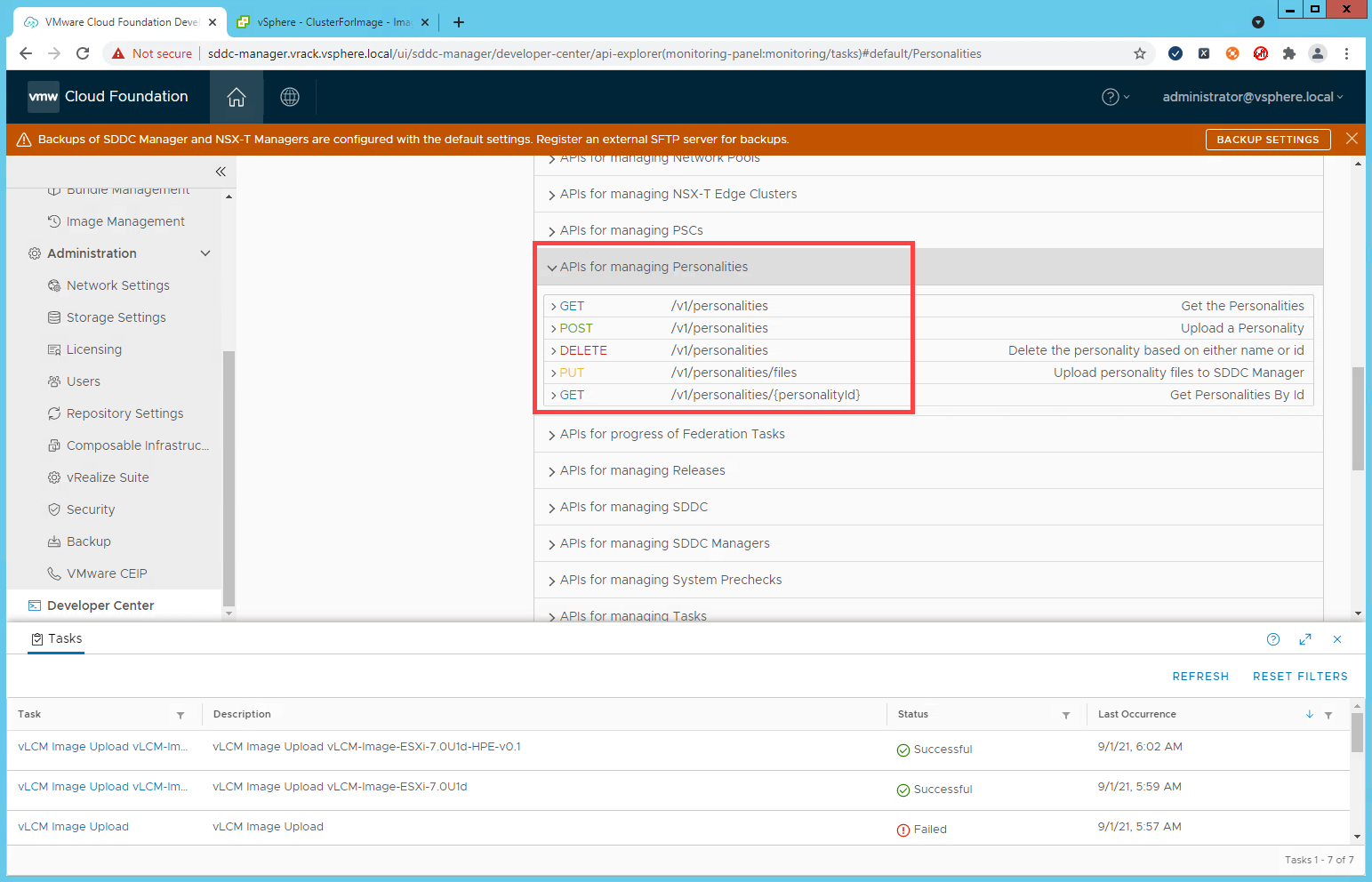This screenshot has width=1372, height=882.
Task: Open vRealize Suite page
Action: tap(108, 477)
